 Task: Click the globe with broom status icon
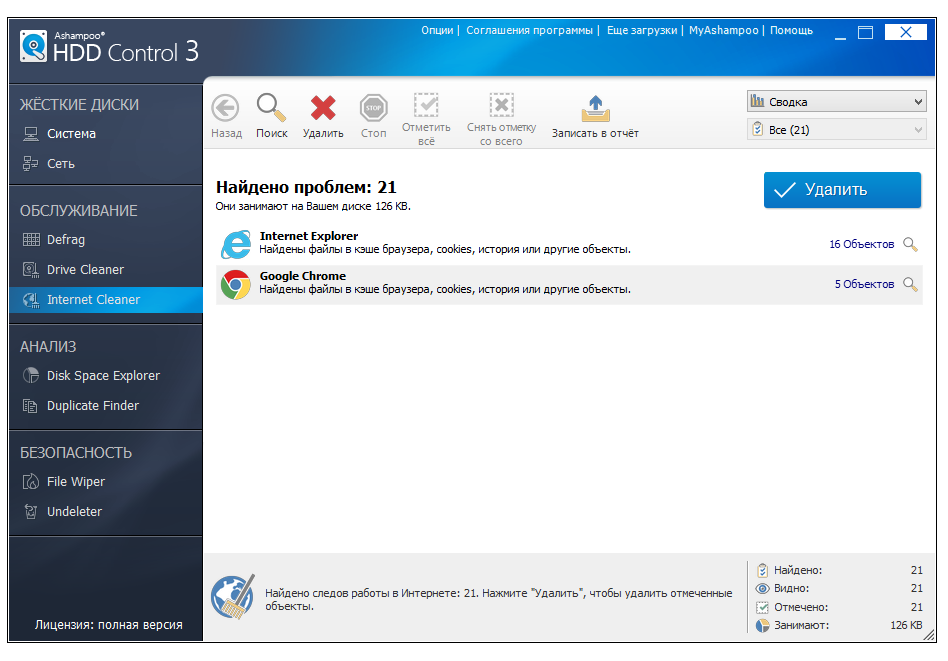[x=233, y=597]
